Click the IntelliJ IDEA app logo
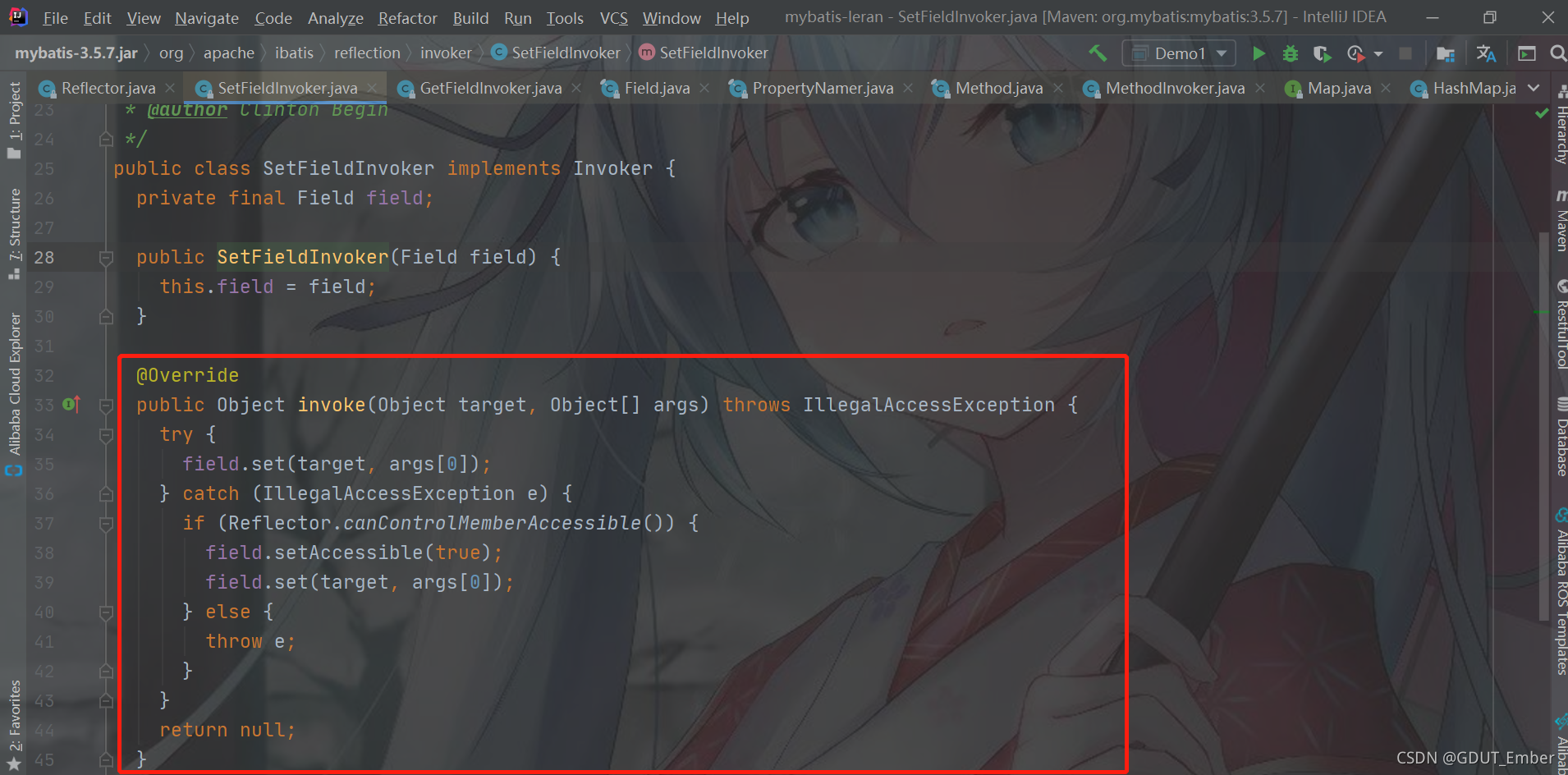The width and height of the screenshot is (1568, 775). click(x=17, y=16)
